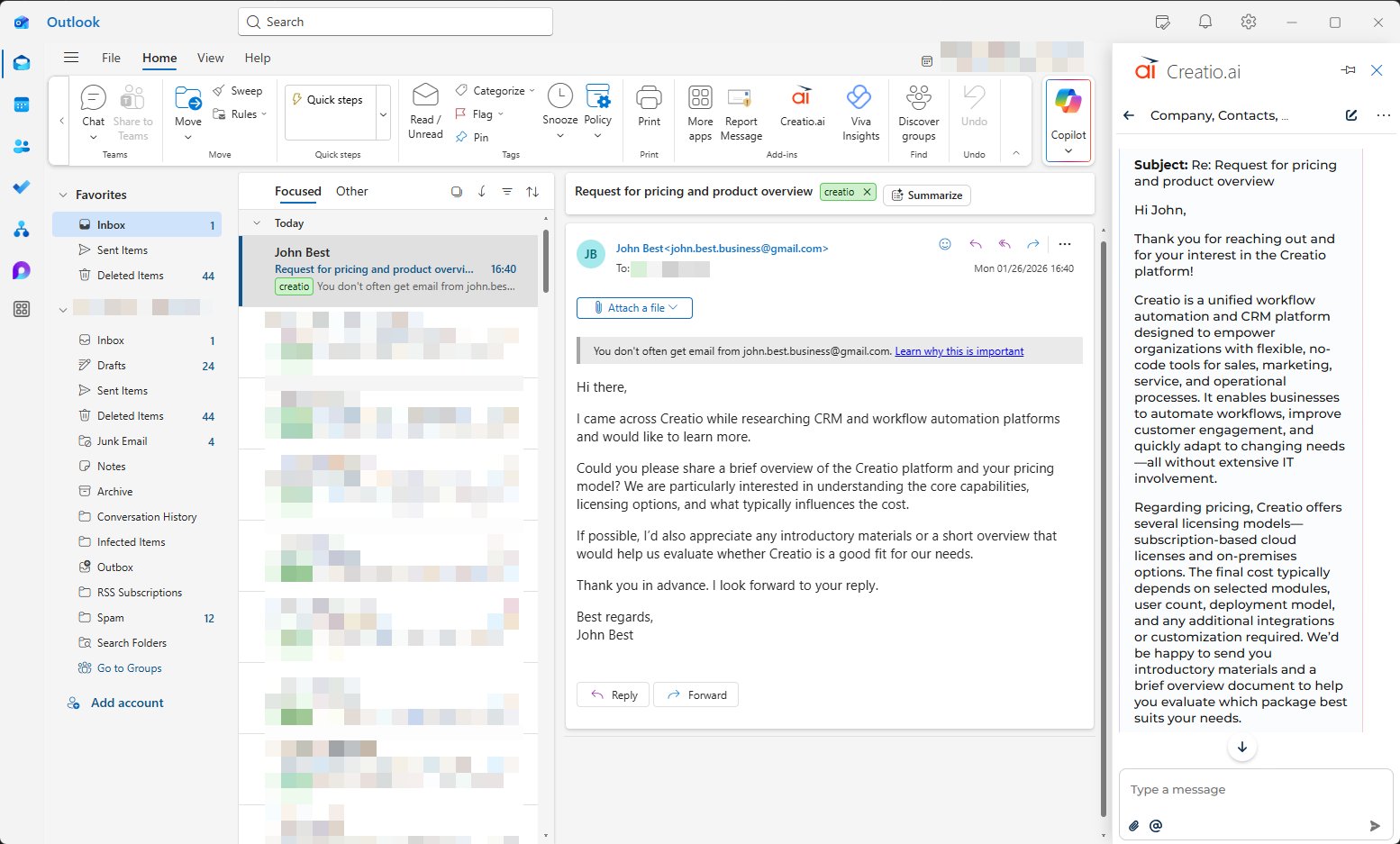Open the Learn why this is important link

click(959, 350)
